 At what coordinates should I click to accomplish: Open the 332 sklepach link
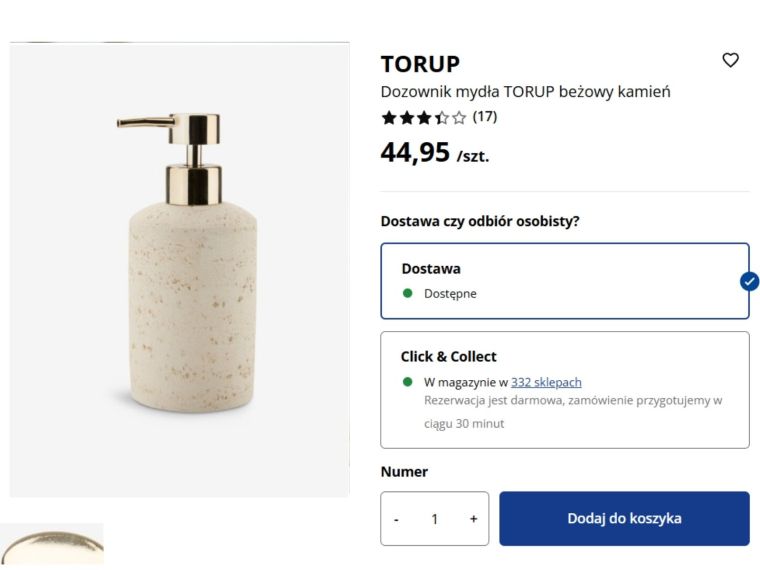[x=546, y=382]
